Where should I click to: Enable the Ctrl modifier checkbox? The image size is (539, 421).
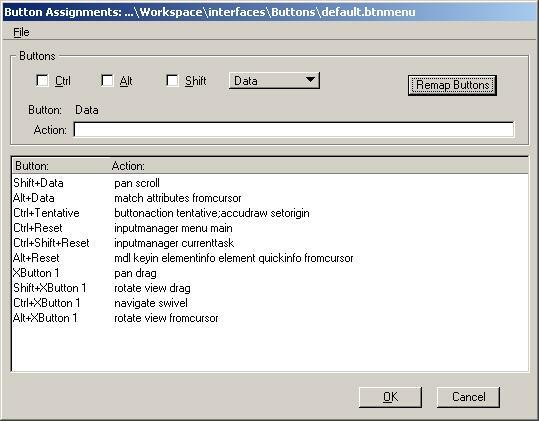pos(42,81)
